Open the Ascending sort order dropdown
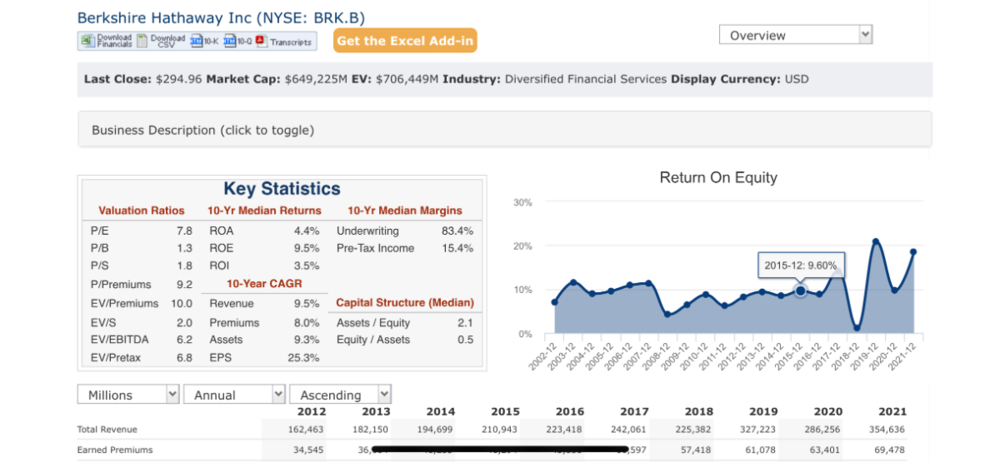This screenshot has width=1000, height=462. coord(341,394)
